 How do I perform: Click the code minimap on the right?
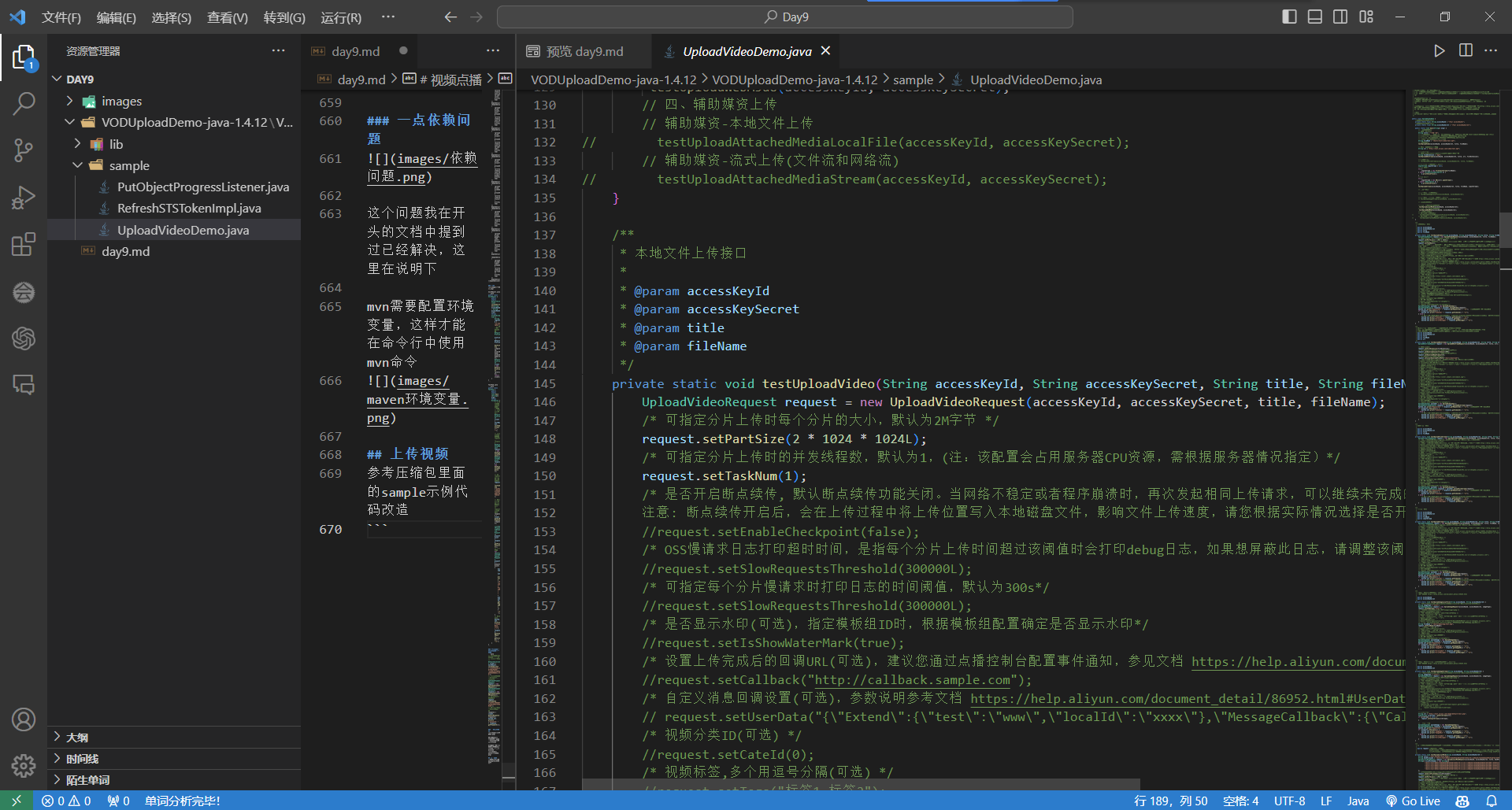[1456, 394]
